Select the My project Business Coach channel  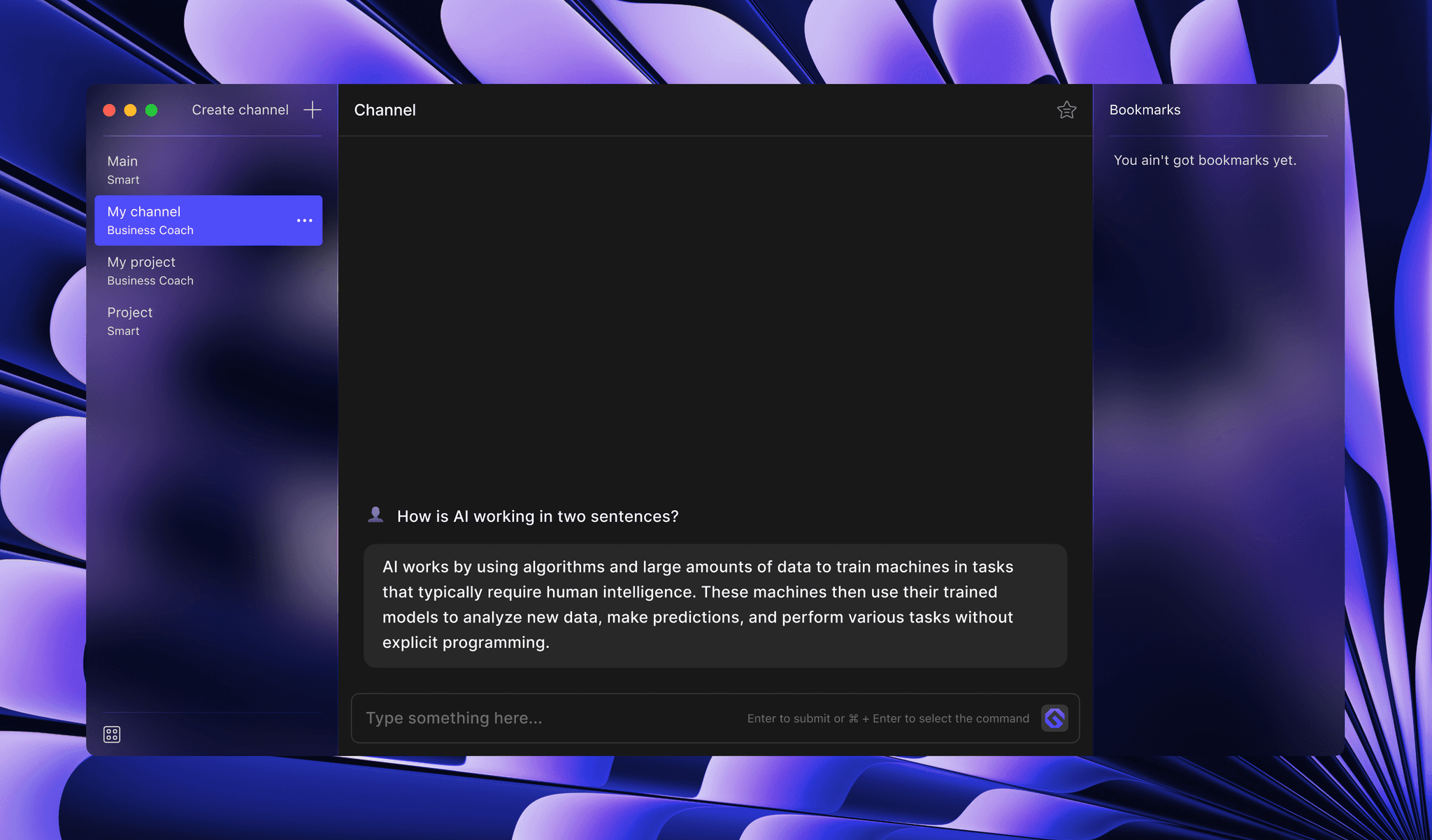coord(150,270)
